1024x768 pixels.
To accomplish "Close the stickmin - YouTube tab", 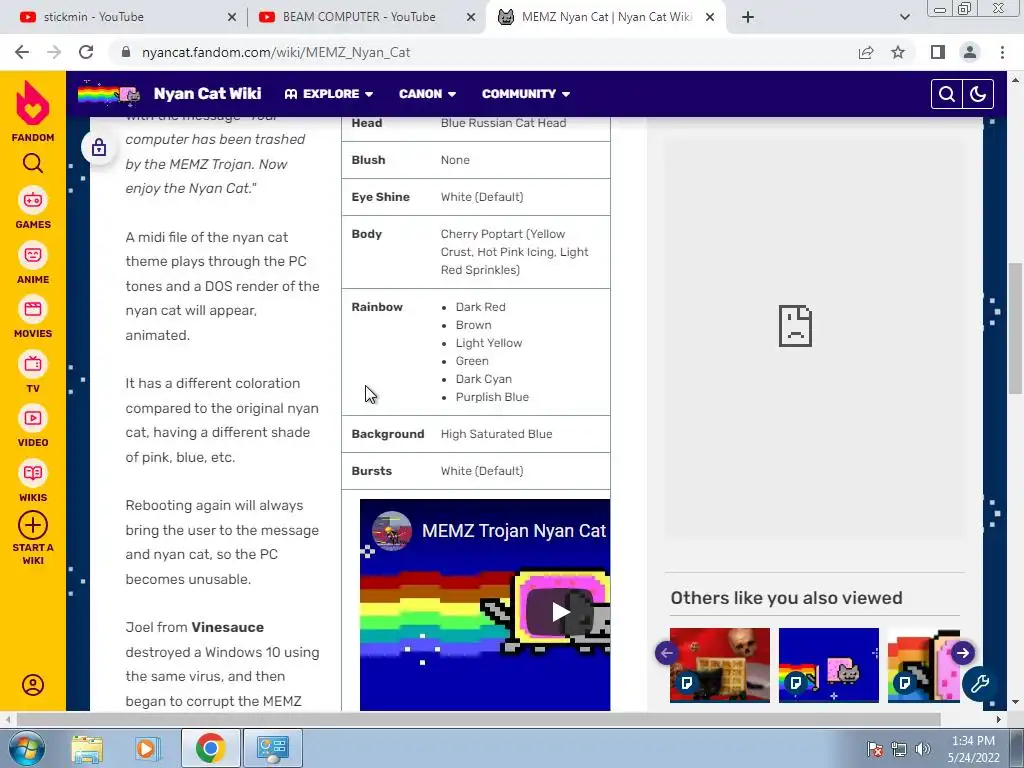I will click(x=232, y=17).
